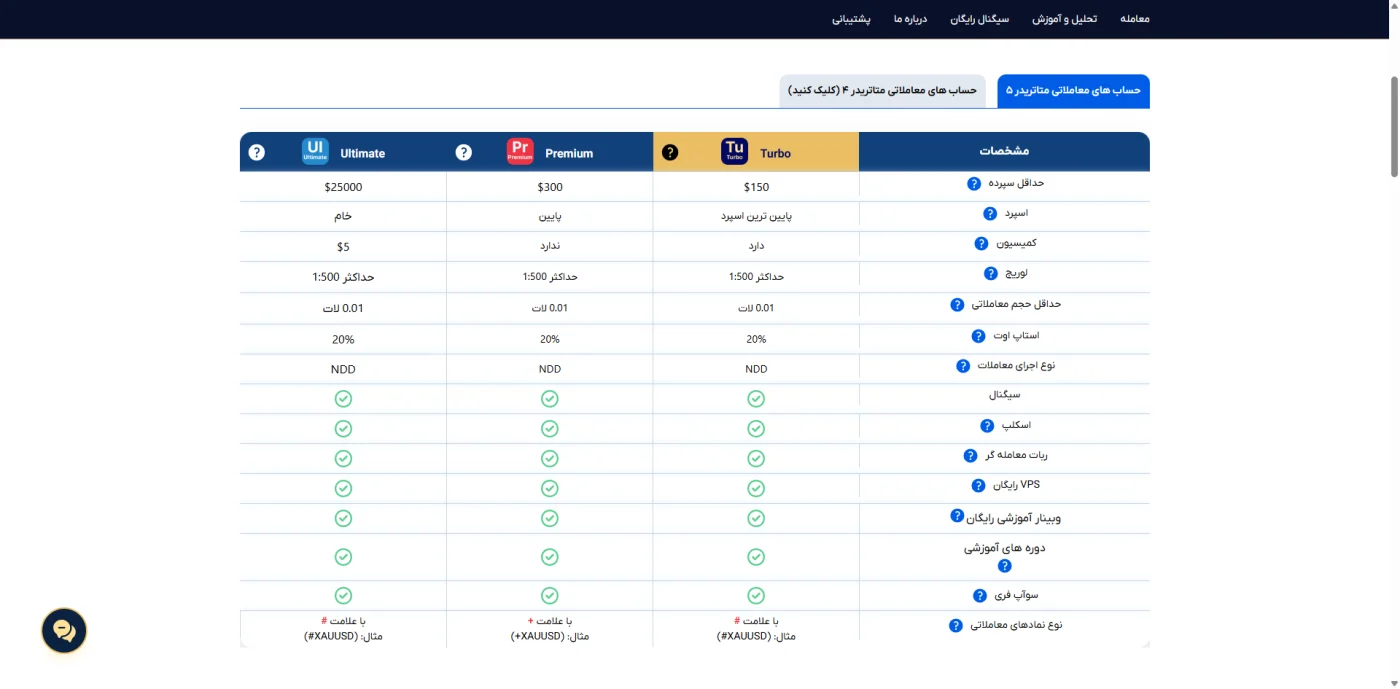The height and width of the screenshot is (689, 1400).
Task: Go to the سیگنال رایگان link
Action: [980, 19]
